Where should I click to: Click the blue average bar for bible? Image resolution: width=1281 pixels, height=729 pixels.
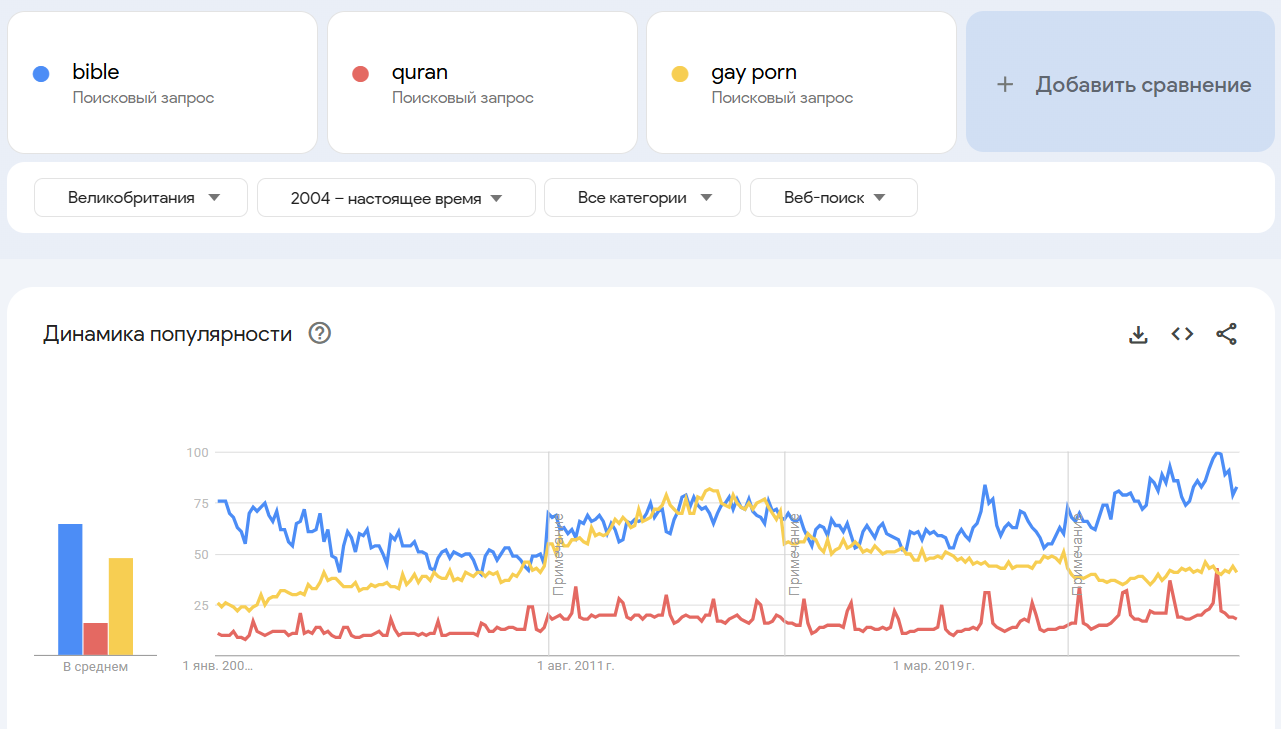(x=70, y=589)
